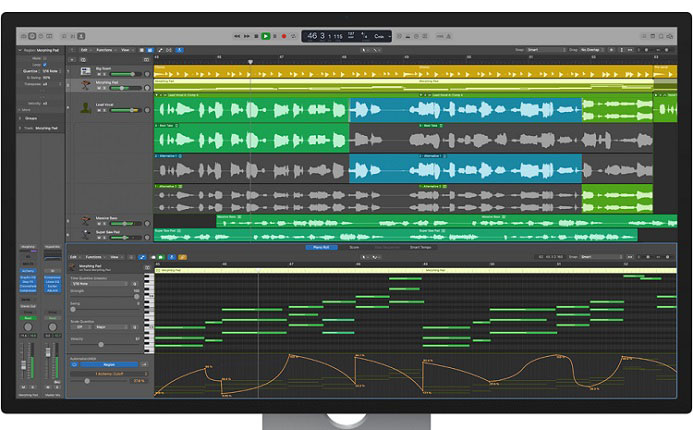693x430 pixels.
Task: Toggle the Automation power button in Piano Roll
Action: [x=75, y=365]
